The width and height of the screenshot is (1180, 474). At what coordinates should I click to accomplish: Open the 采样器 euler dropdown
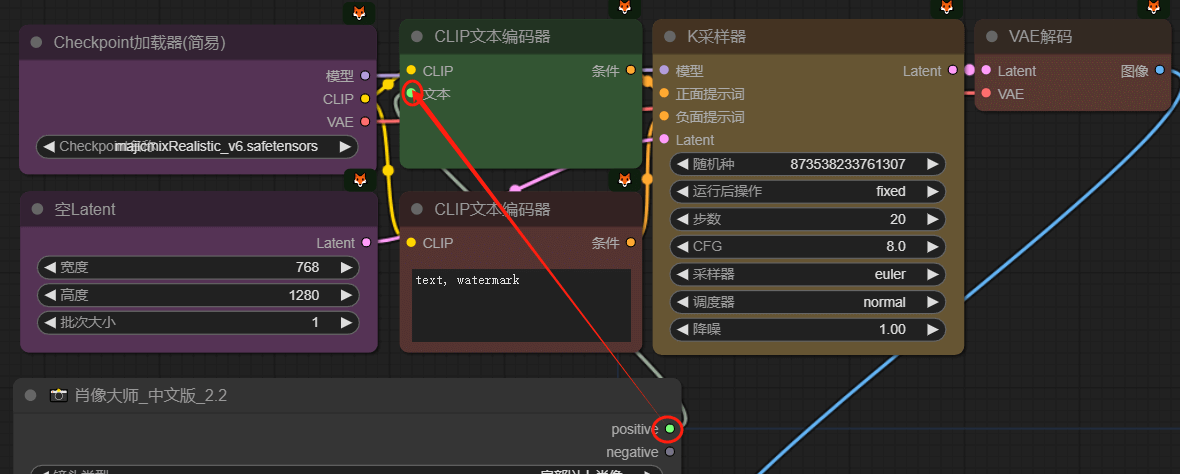tap(806, 274)
